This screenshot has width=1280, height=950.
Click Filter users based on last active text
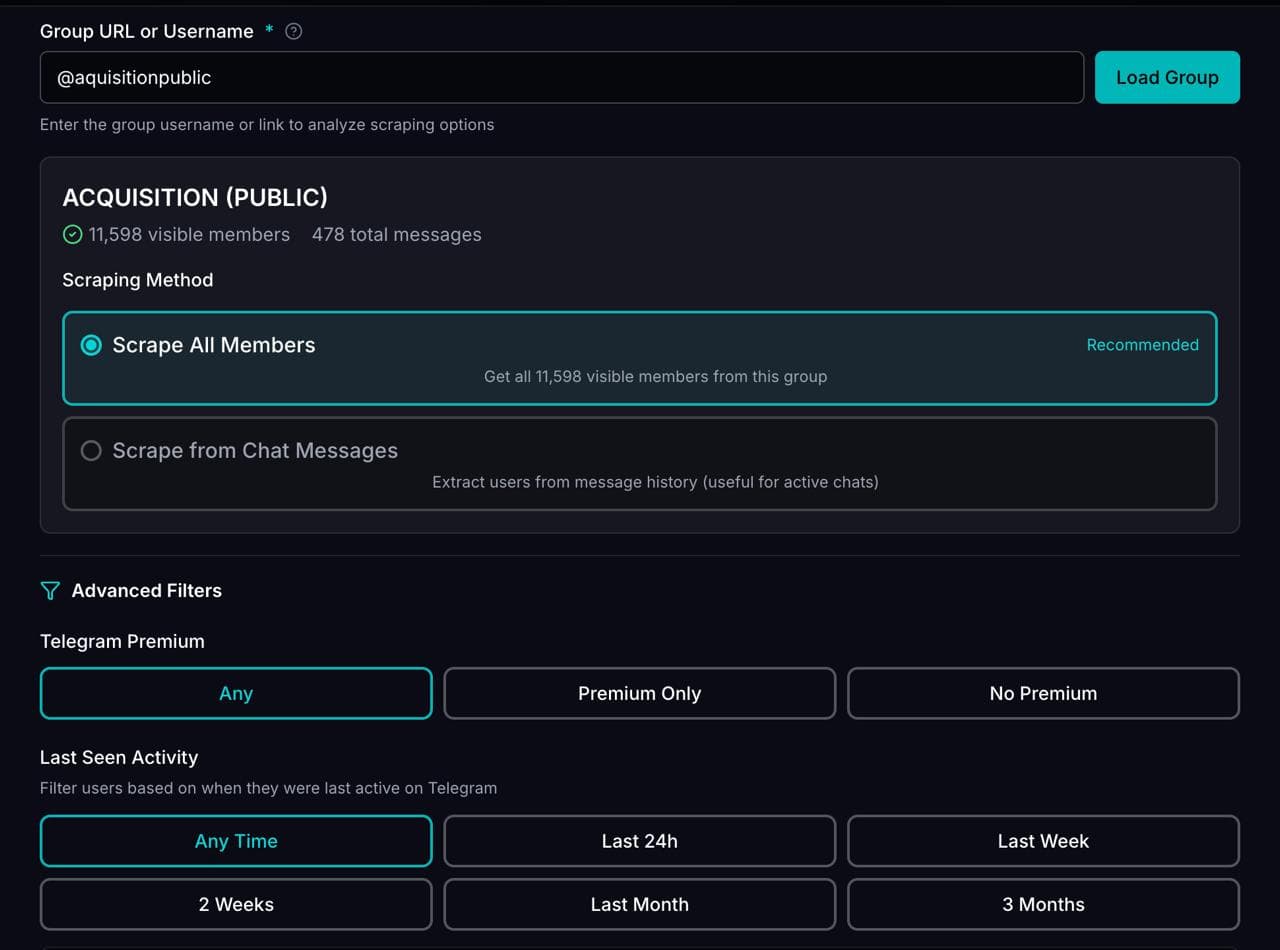pyautogui.click(x=268, y=788)
